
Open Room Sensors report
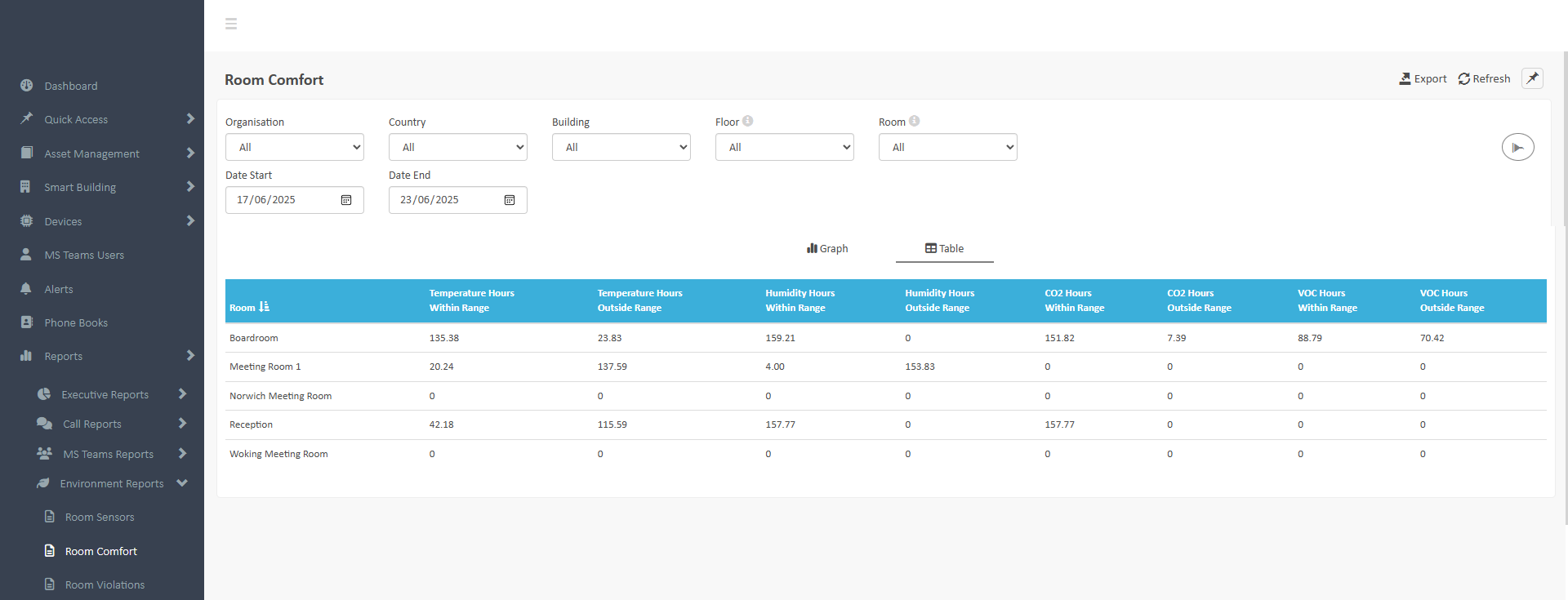click(x=100, y=517)
